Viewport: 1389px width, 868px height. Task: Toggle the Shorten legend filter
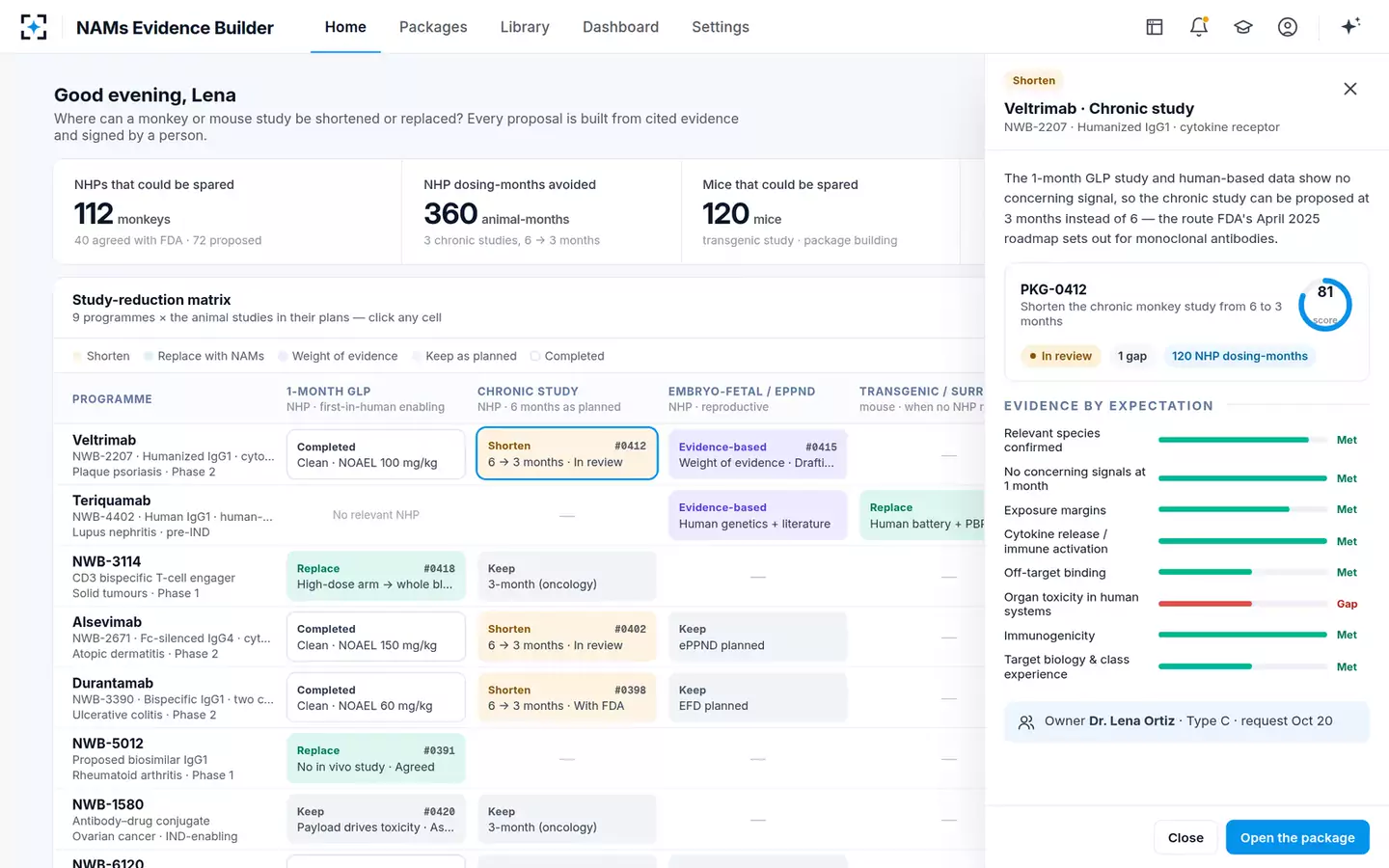coord(101,356)
